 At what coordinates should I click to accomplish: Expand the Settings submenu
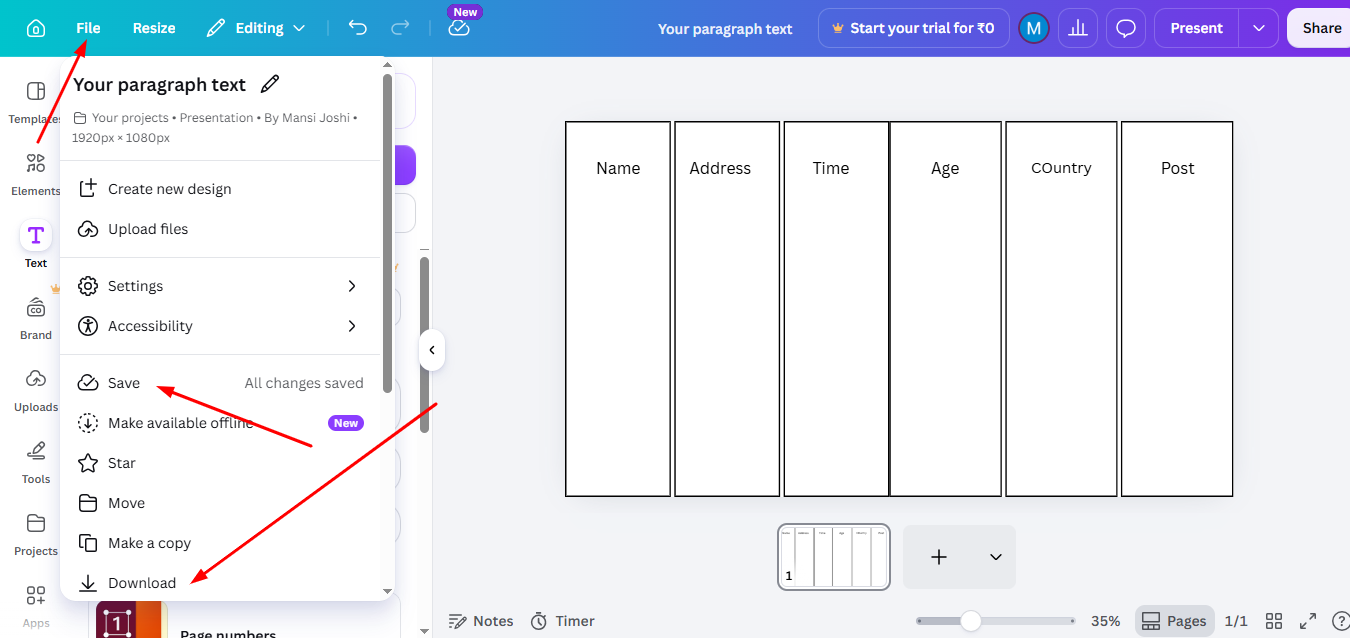(220, 286)
